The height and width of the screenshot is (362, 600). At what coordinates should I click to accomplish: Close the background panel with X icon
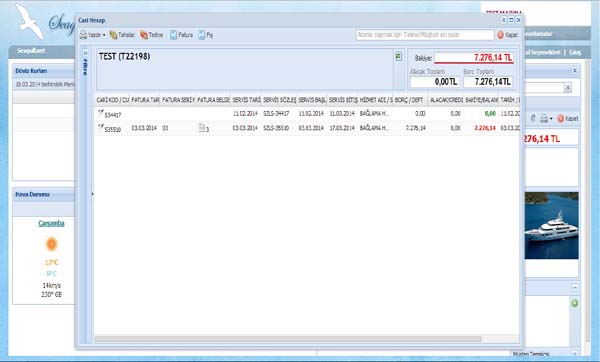coord(575,70)
